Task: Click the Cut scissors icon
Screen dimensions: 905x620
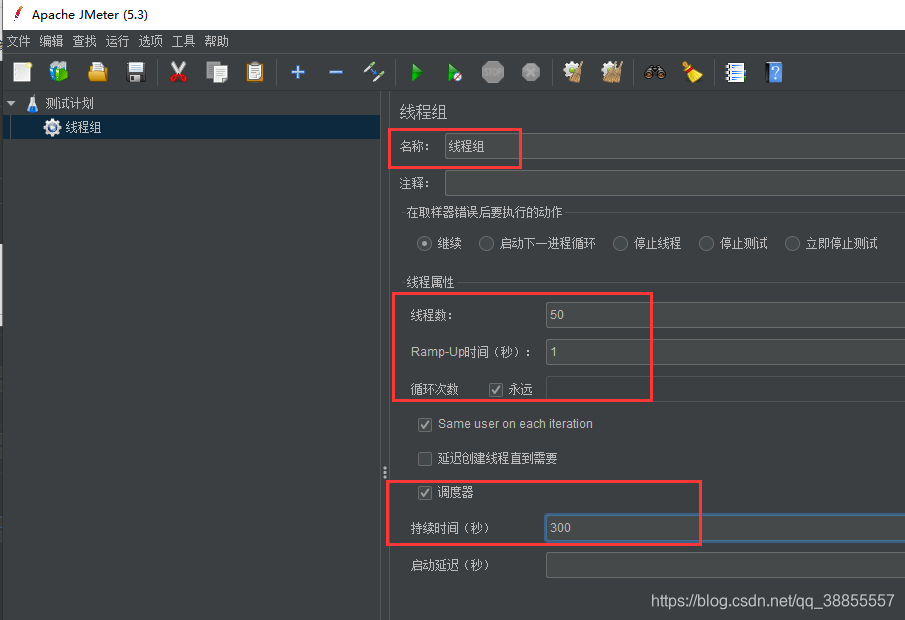Action: [178, 72]
